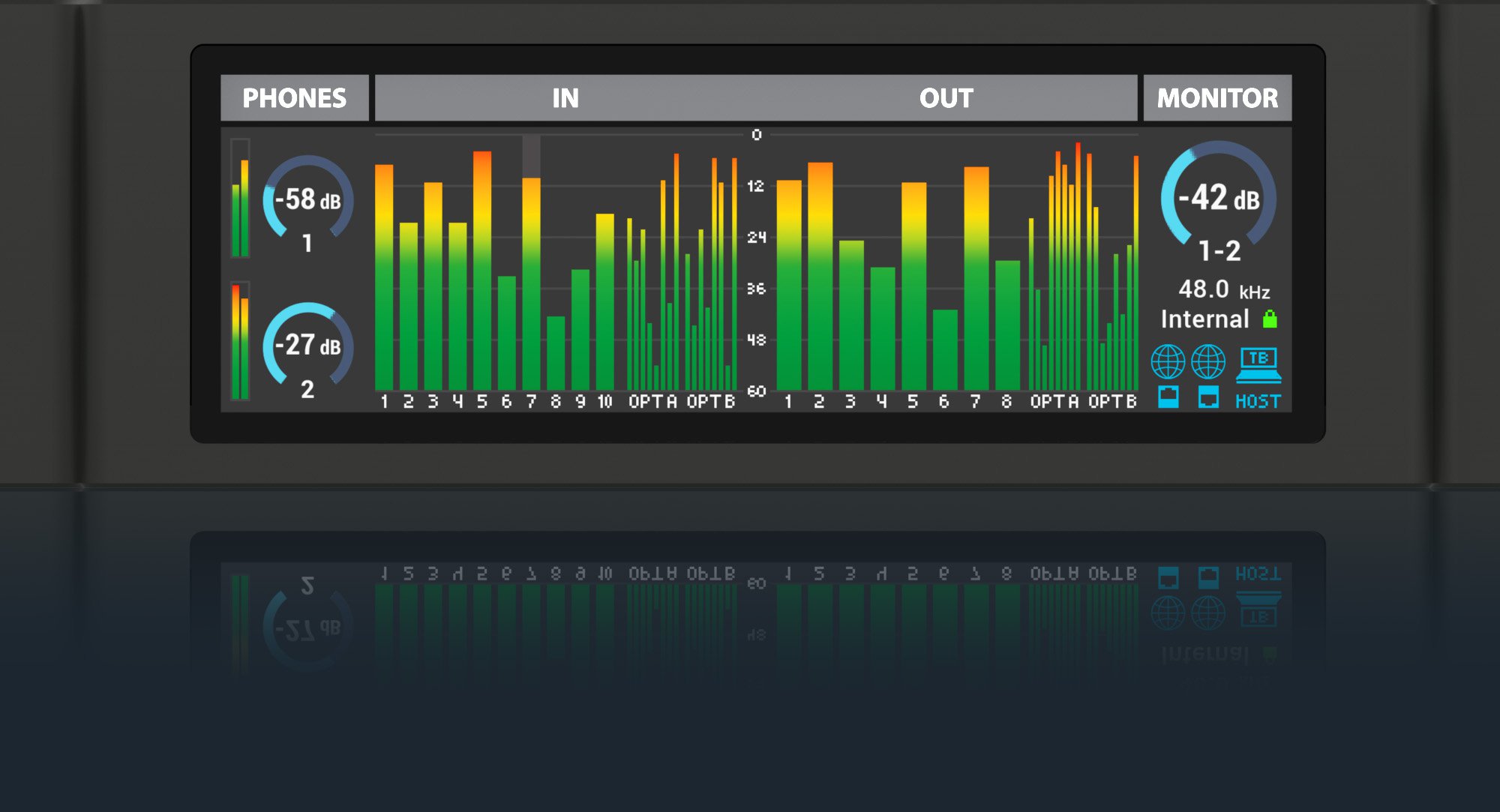Select the PHONES header tab

[294, 98]
